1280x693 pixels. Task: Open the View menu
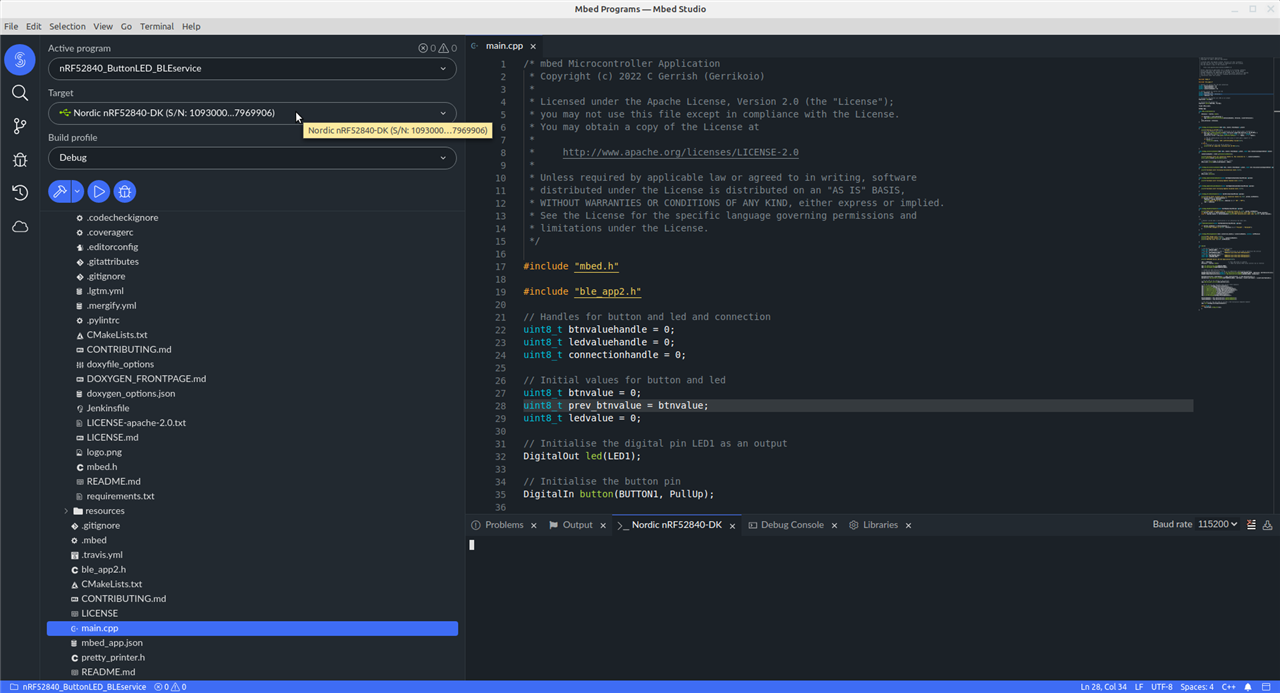(x=103, y=26)
